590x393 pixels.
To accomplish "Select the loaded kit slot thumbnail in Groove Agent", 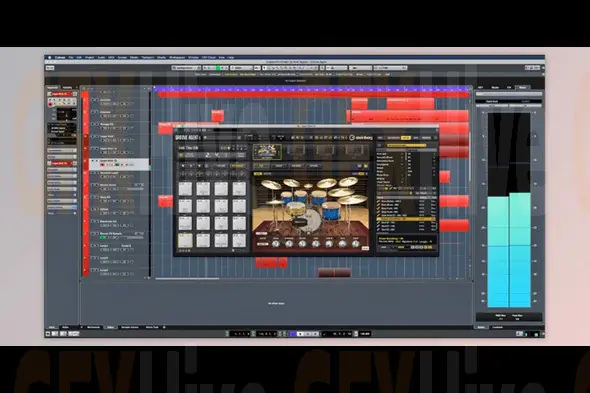I will point(267,151).
